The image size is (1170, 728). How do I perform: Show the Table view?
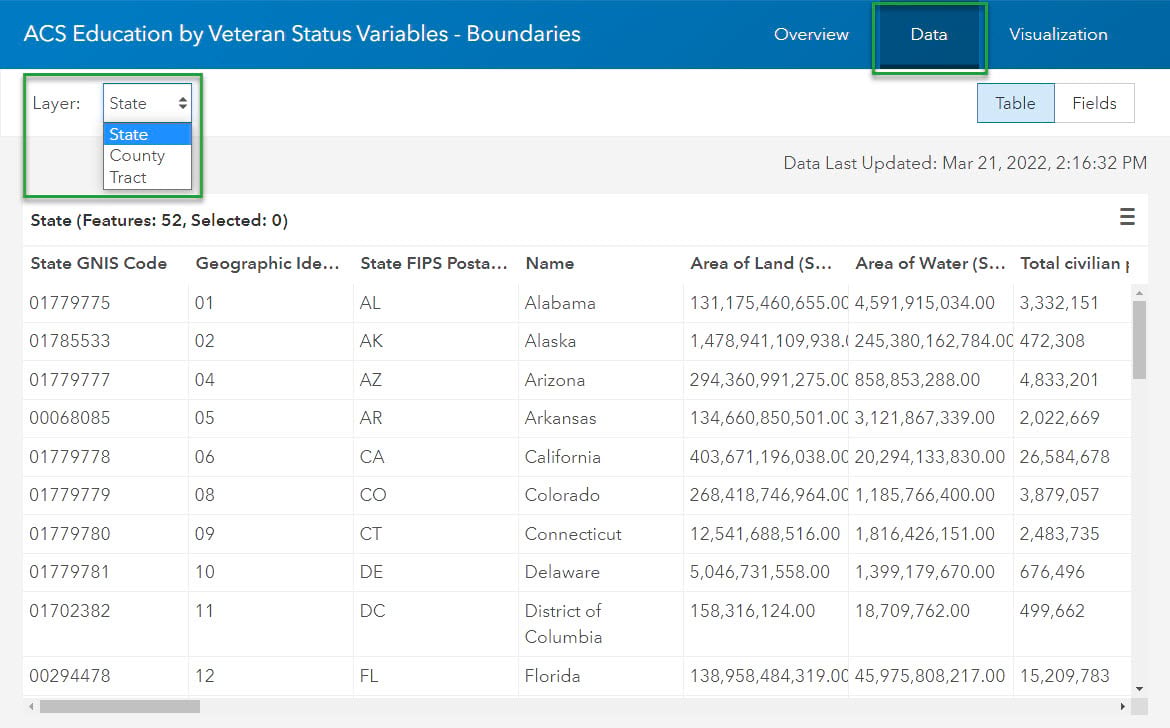click(1016, 103)
